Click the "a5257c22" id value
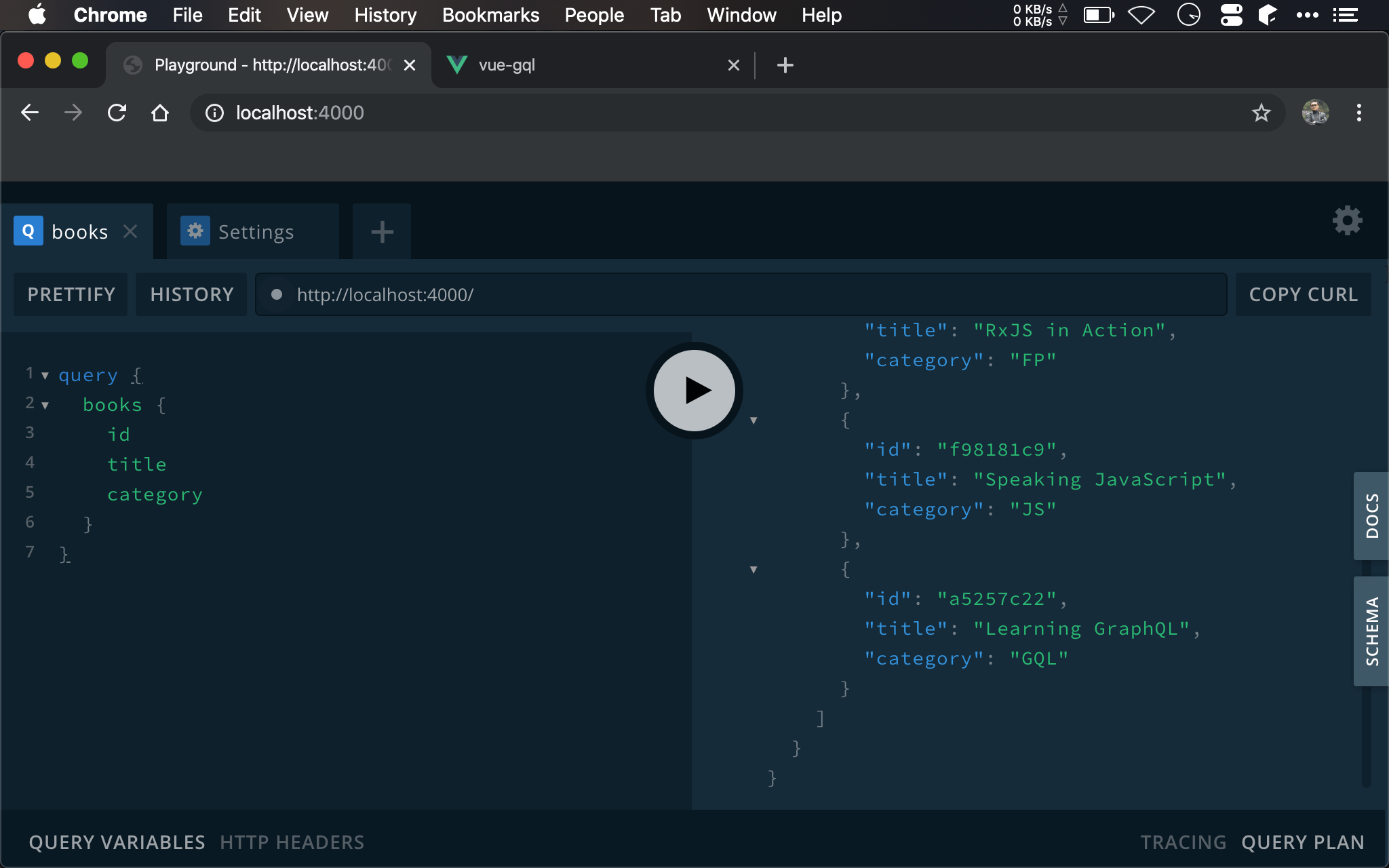The width and height of the screenshot is (1389, 868). click(x=997, y=599)
